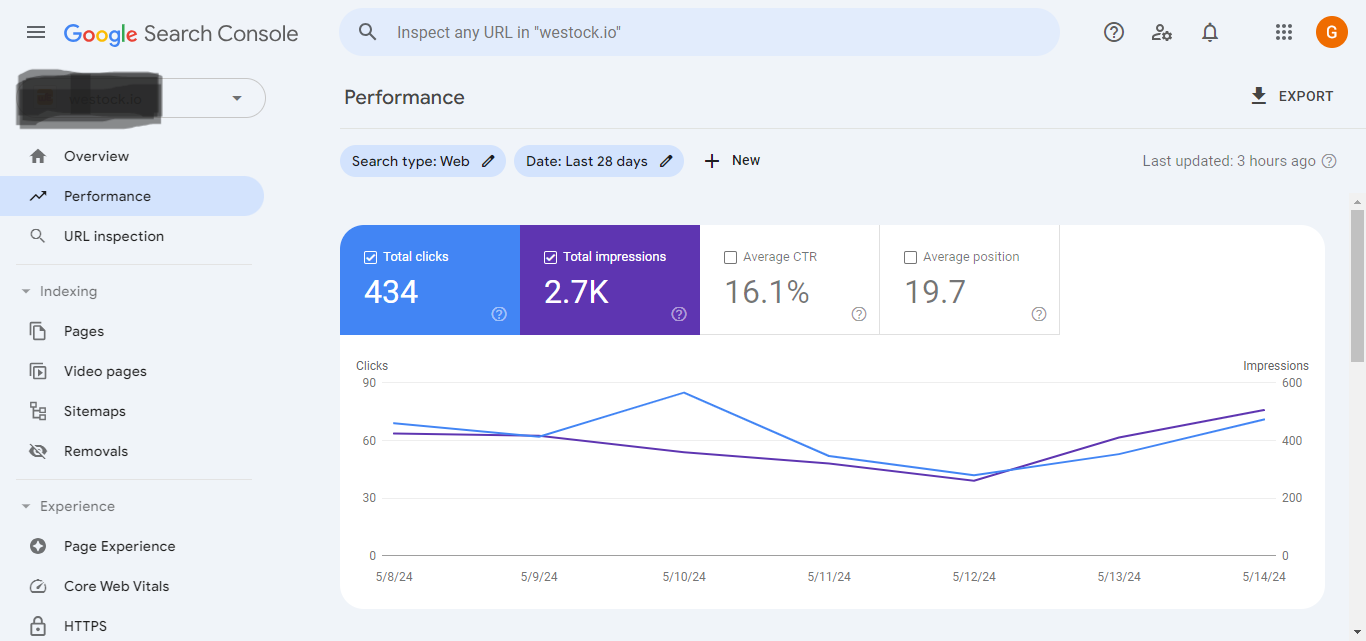Open the notifications bell

click(x=1210, y=32)
